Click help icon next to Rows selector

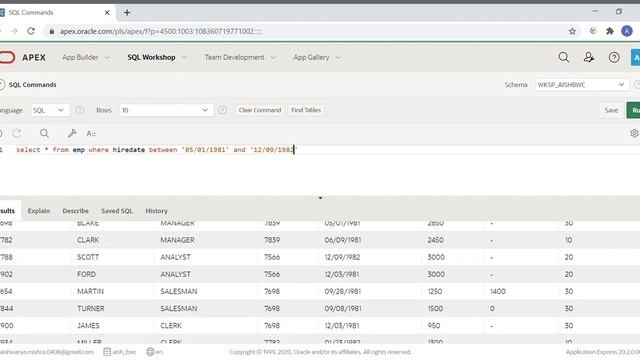(x=222, y=110)
